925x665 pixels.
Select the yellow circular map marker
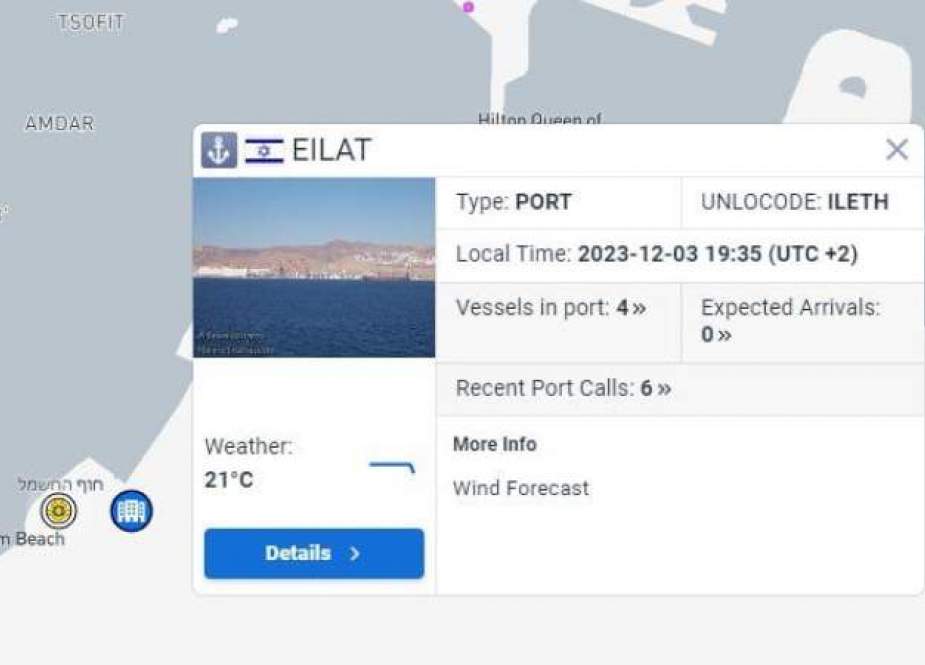(x=59, y=511)
